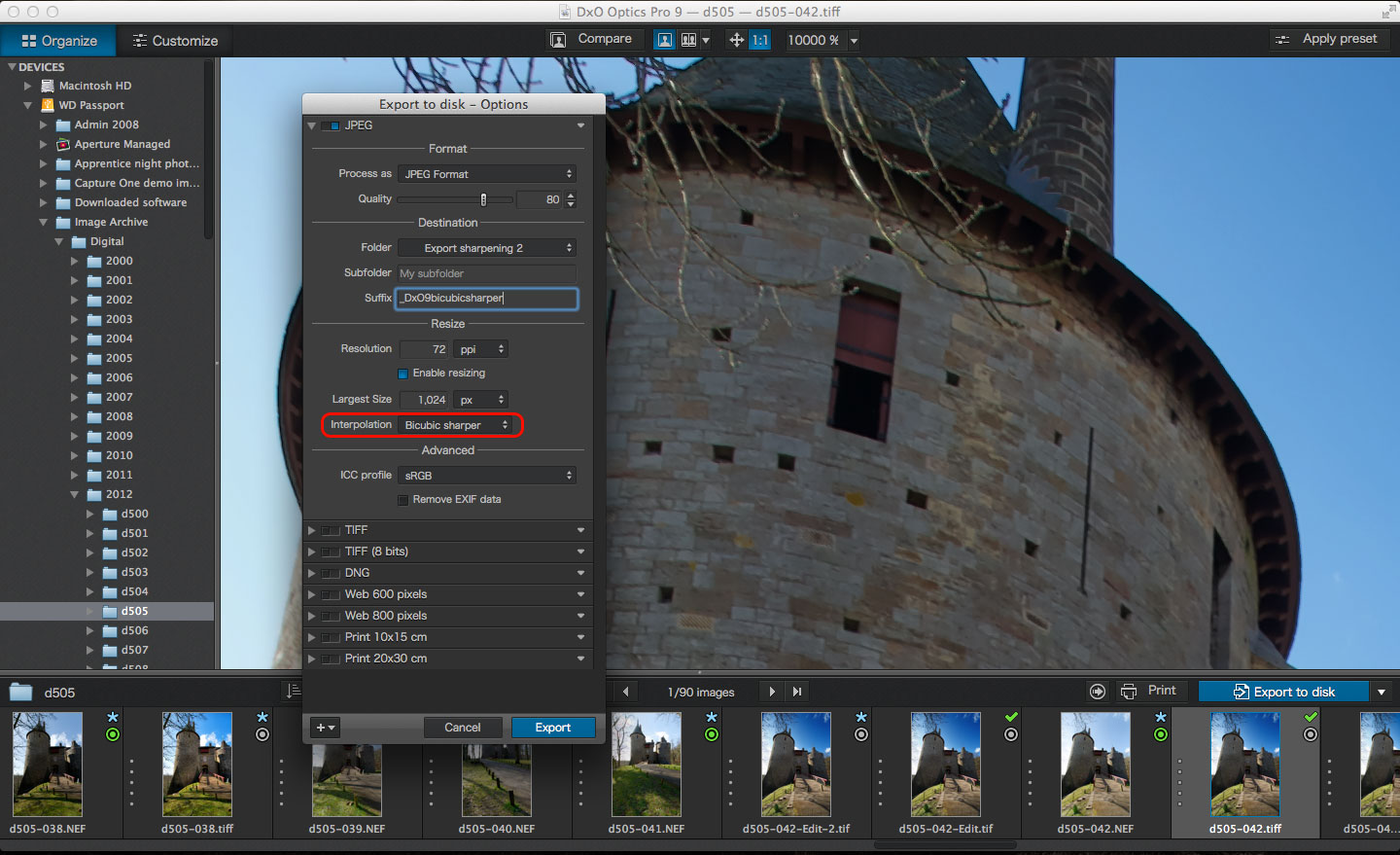Open the Interpolation Bicubic sharper dropdown

coord(455,425)
